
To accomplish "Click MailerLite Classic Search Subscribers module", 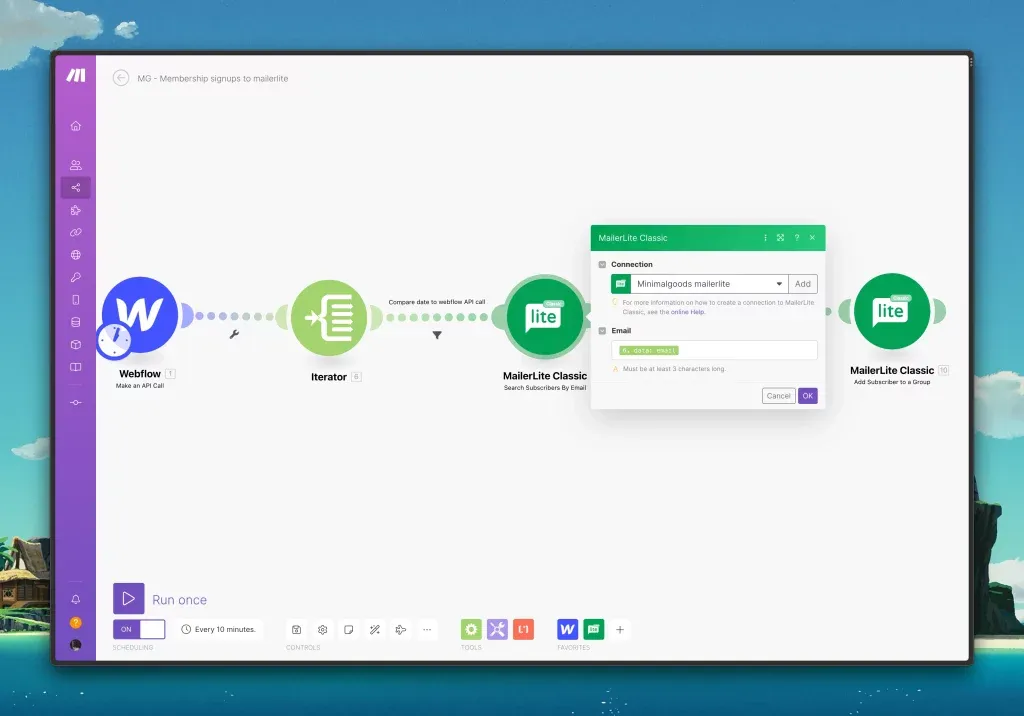I will pos(545,317).
